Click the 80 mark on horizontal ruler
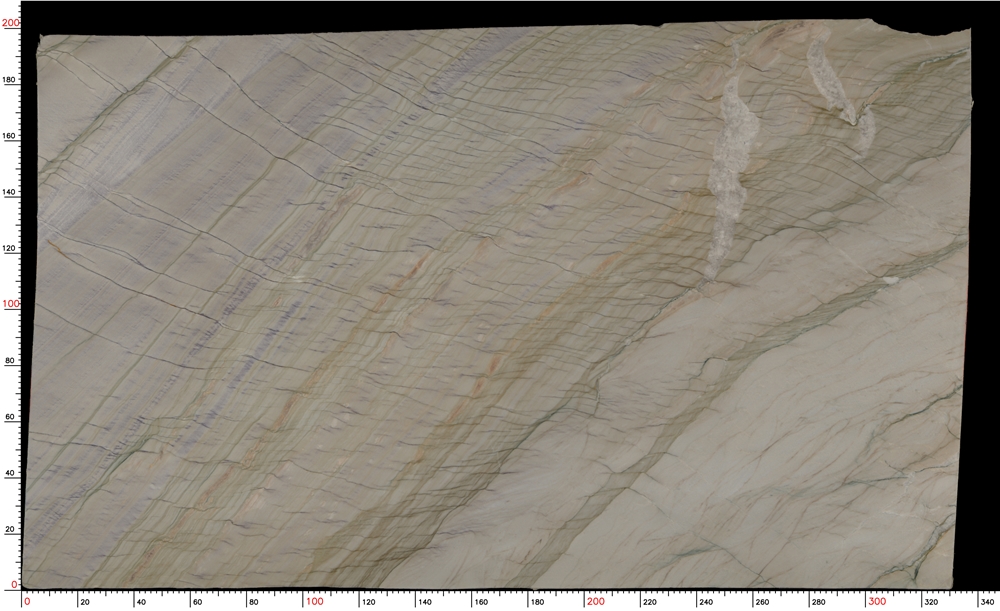 [254, 602]
